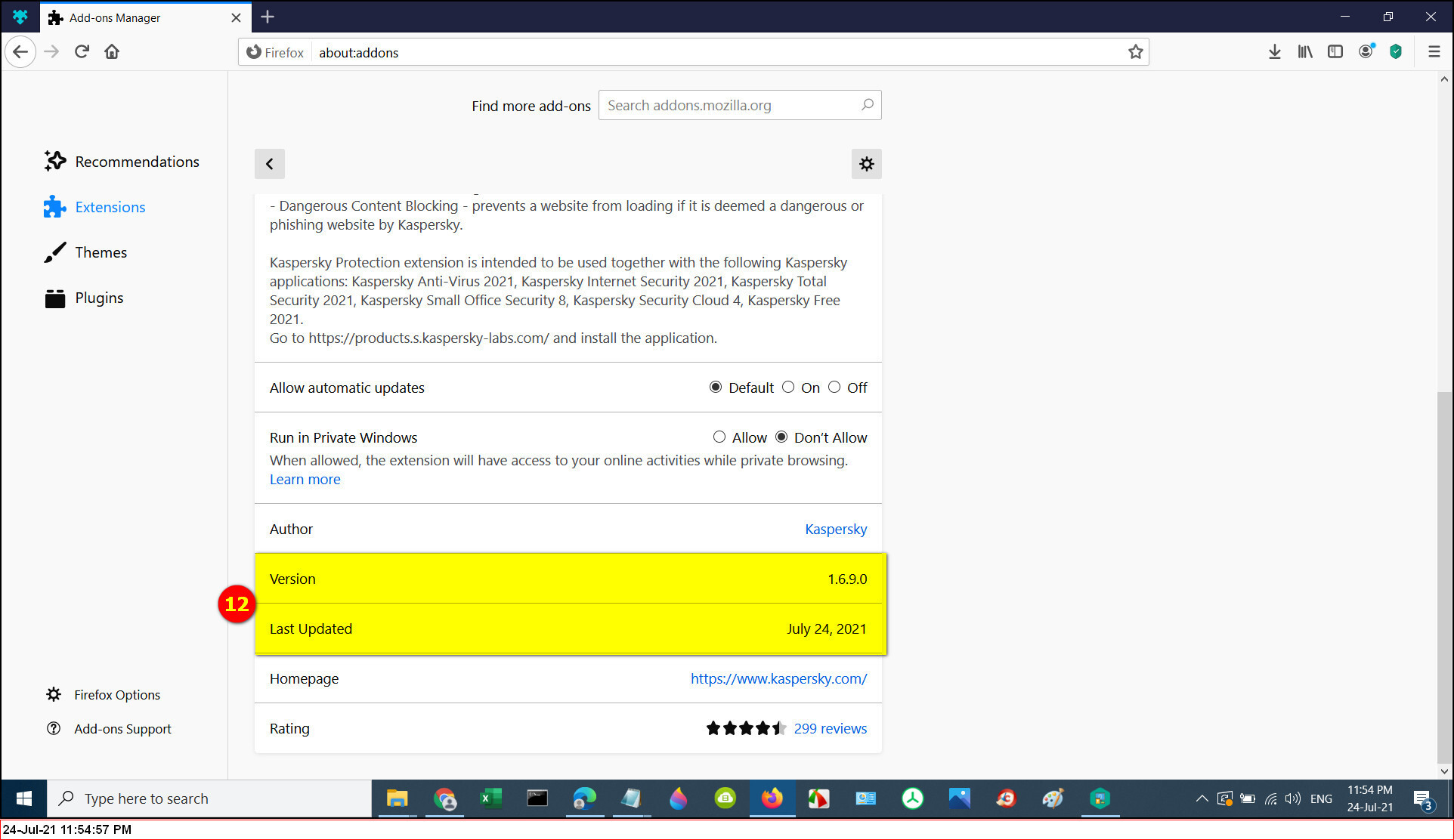Open Add-ons Support link
This screenshot has width=1454, height=840.
(109, 729)
